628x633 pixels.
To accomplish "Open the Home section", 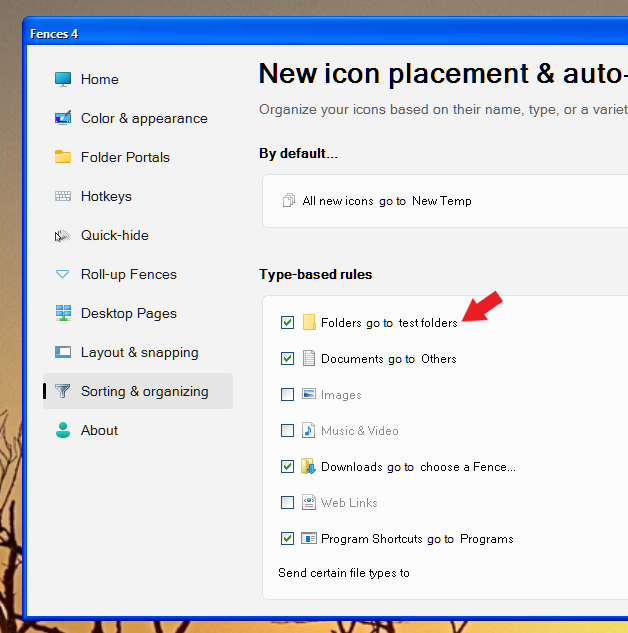I will 138,80.
